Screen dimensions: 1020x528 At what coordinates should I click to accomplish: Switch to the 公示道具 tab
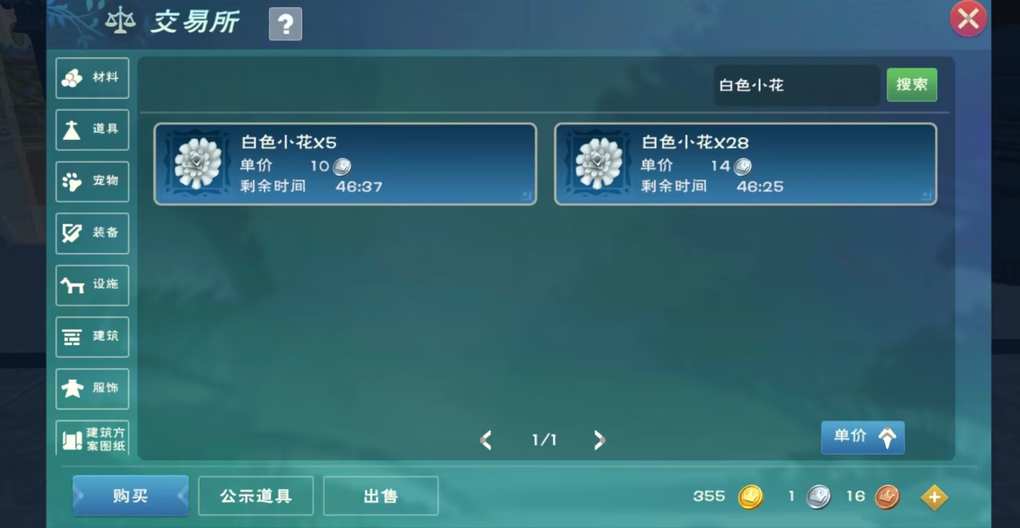(256, 496)
